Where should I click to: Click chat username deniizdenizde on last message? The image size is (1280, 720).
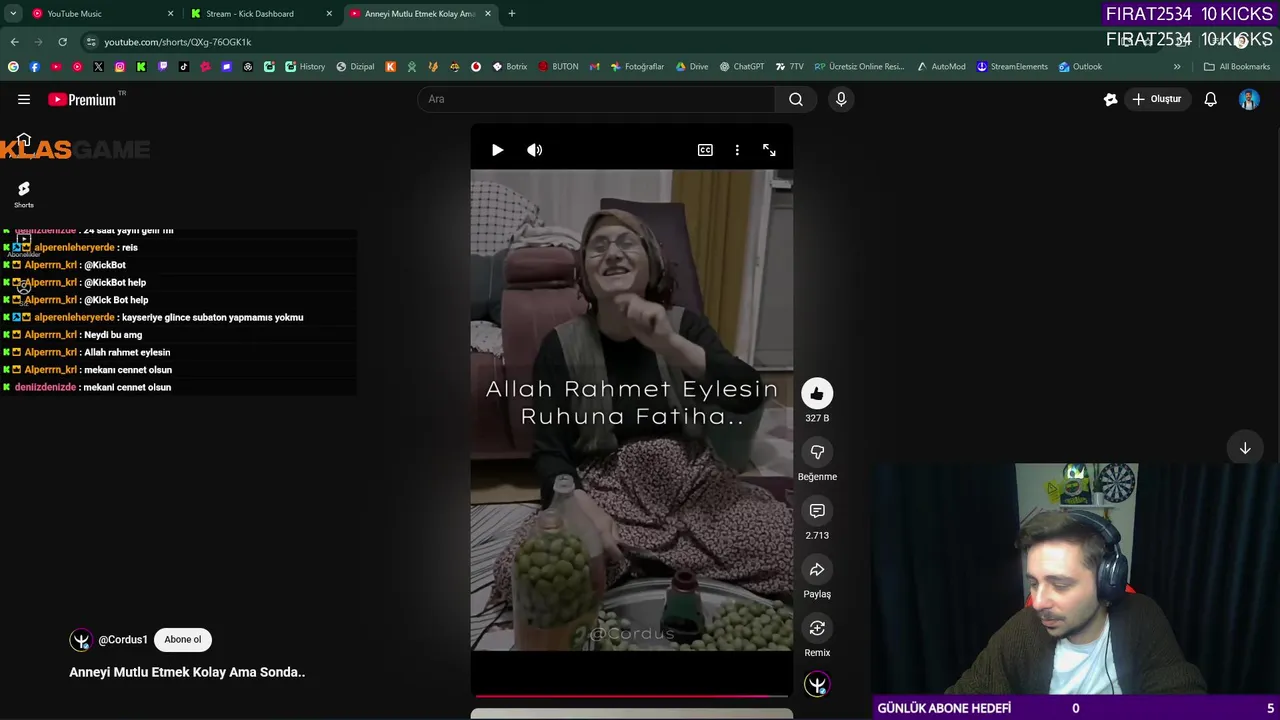point(45,387)
